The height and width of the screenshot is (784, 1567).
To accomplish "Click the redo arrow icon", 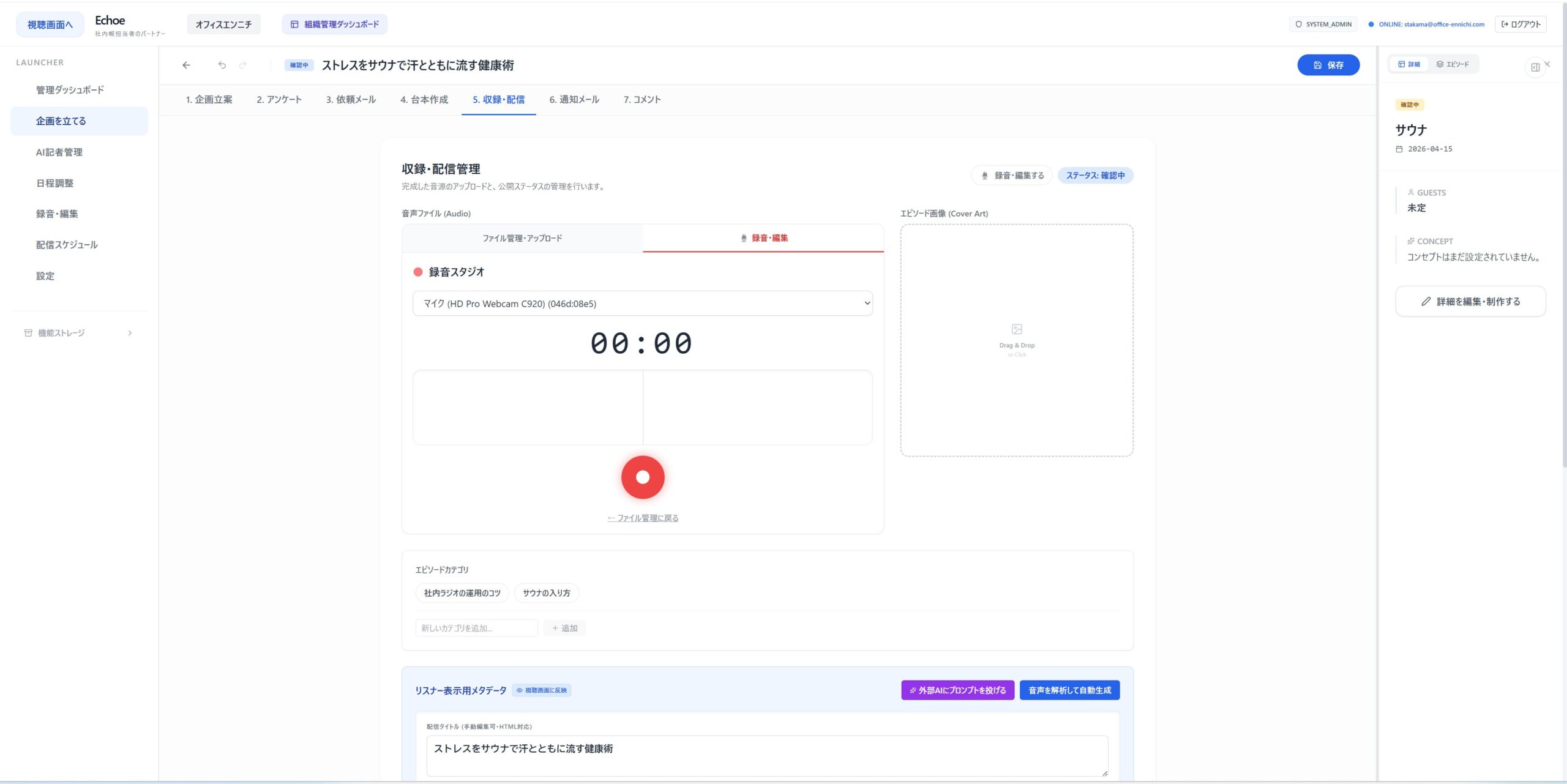I will (243, 65).
